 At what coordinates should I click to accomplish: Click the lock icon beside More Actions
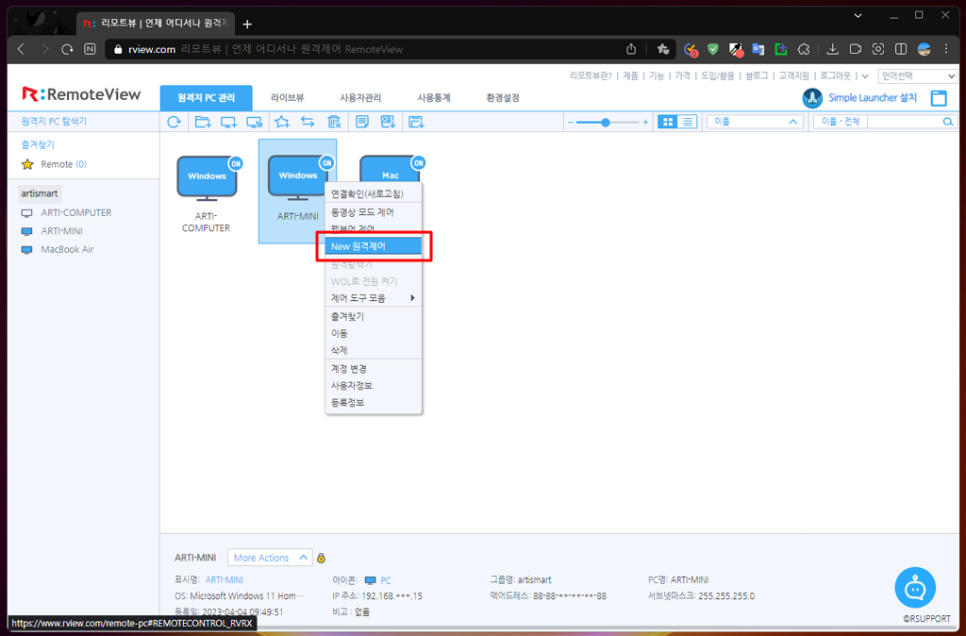[321, 558]
